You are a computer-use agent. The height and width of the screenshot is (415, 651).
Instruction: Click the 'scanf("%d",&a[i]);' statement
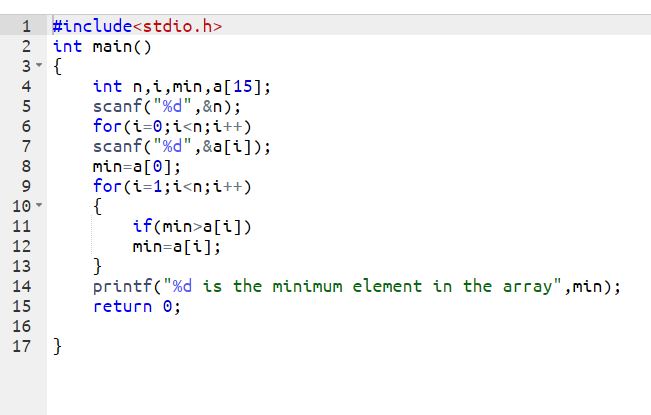click(x=182, y=146)
